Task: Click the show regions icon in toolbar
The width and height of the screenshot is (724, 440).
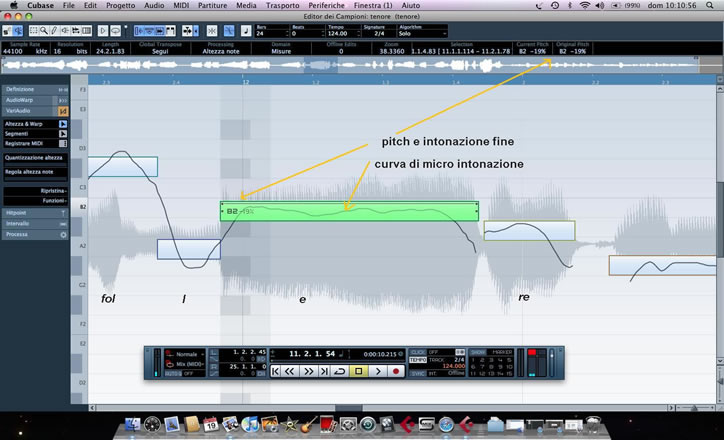Action: pos(170,31)
